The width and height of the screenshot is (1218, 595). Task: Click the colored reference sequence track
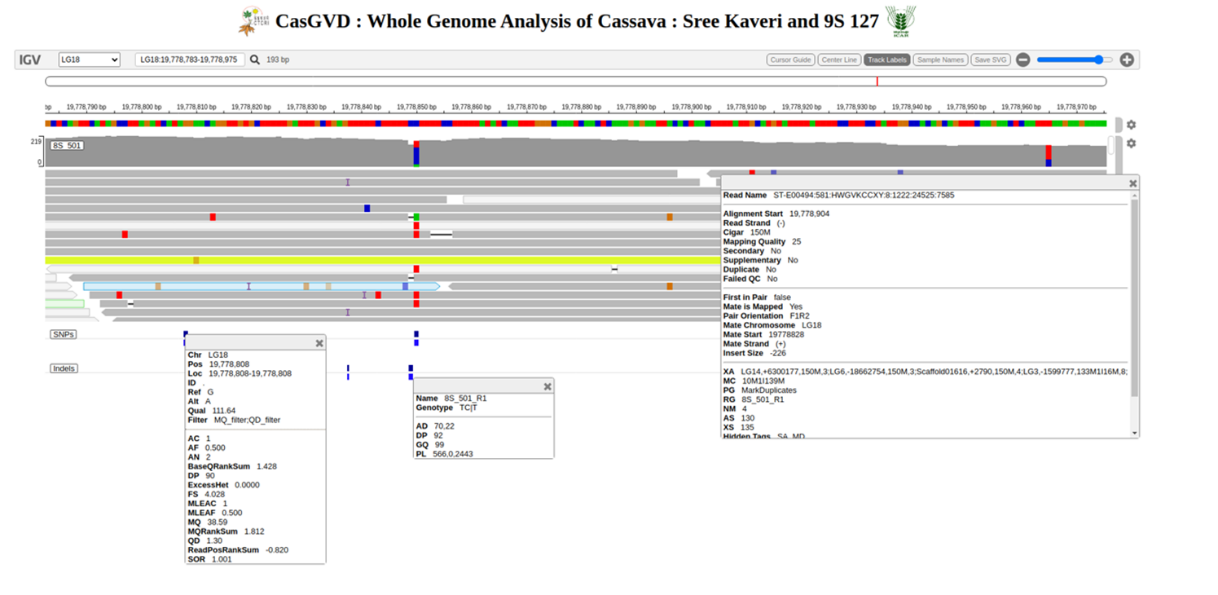pos(576,123)
